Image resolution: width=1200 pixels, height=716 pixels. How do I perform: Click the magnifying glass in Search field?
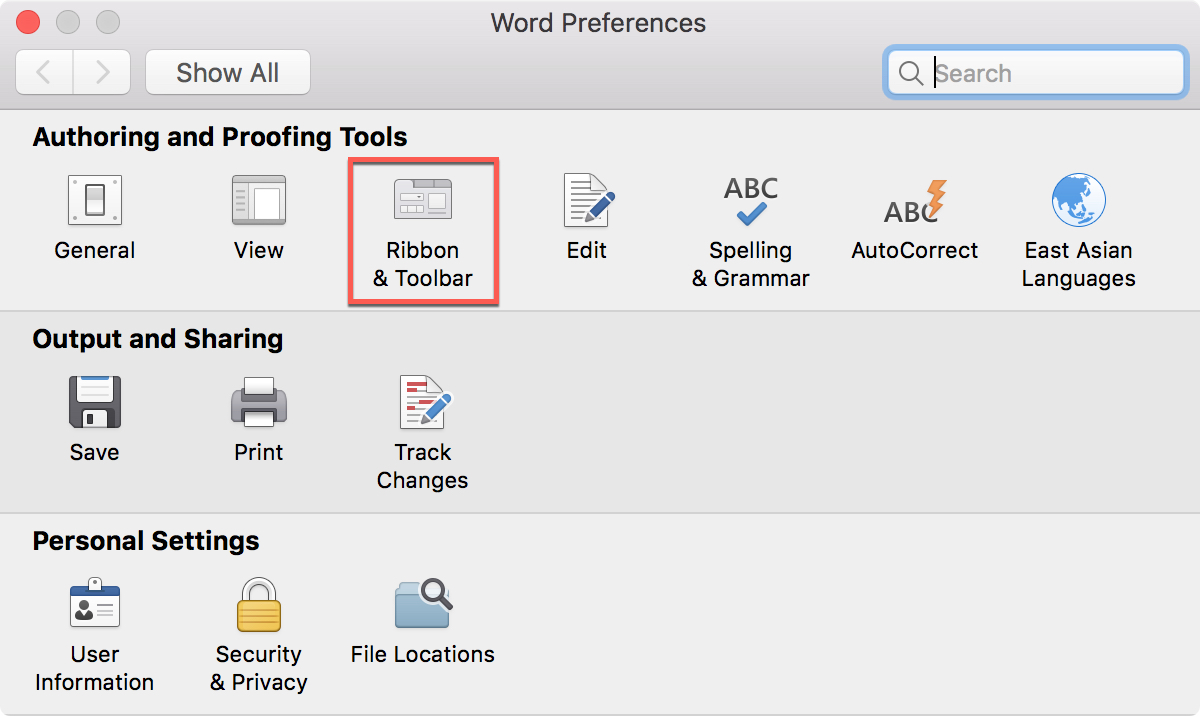(x=911, y=74)
